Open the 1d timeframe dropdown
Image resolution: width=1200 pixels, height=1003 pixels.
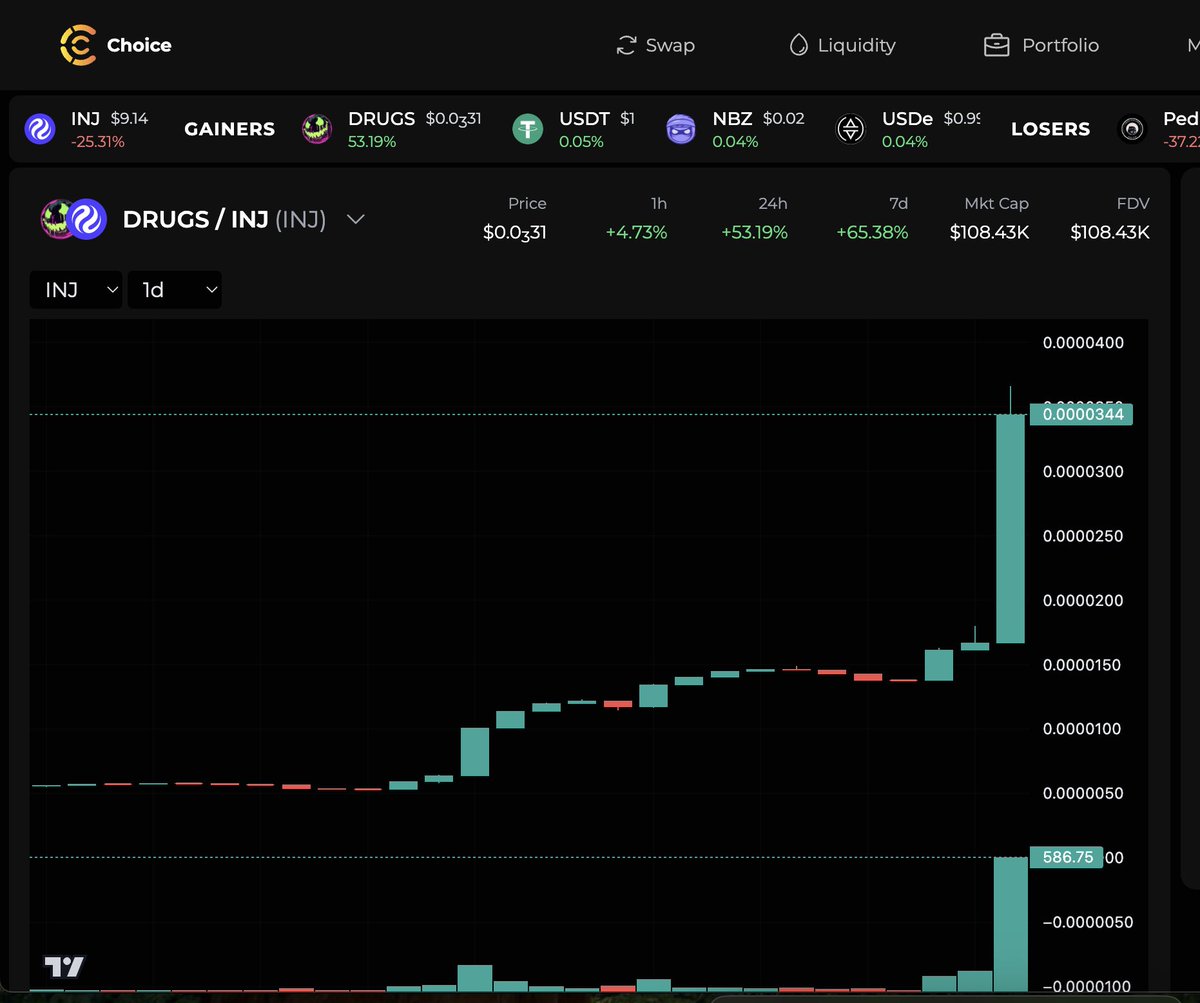tap(175, 290)
